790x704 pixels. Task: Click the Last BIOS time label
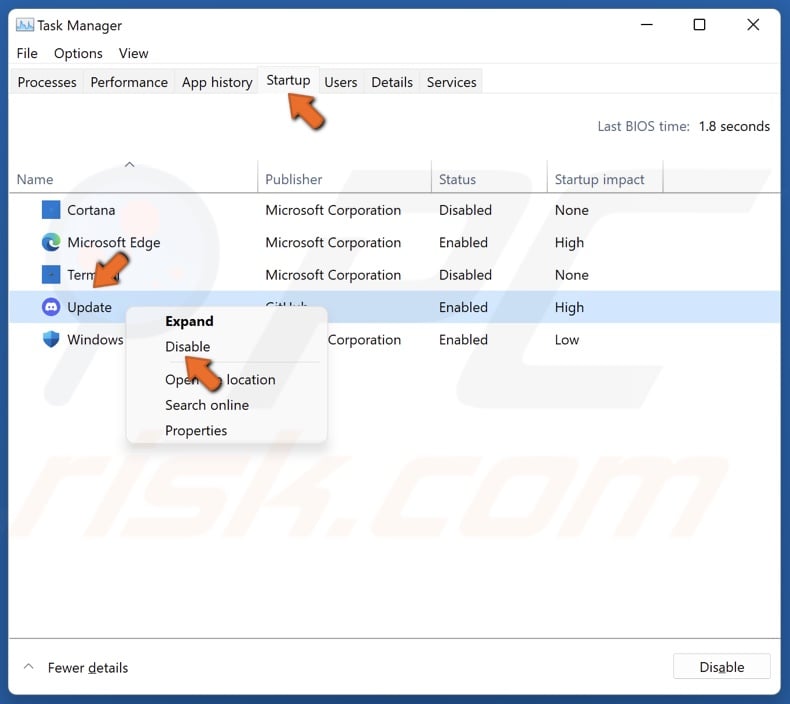(x=643, y=126)
